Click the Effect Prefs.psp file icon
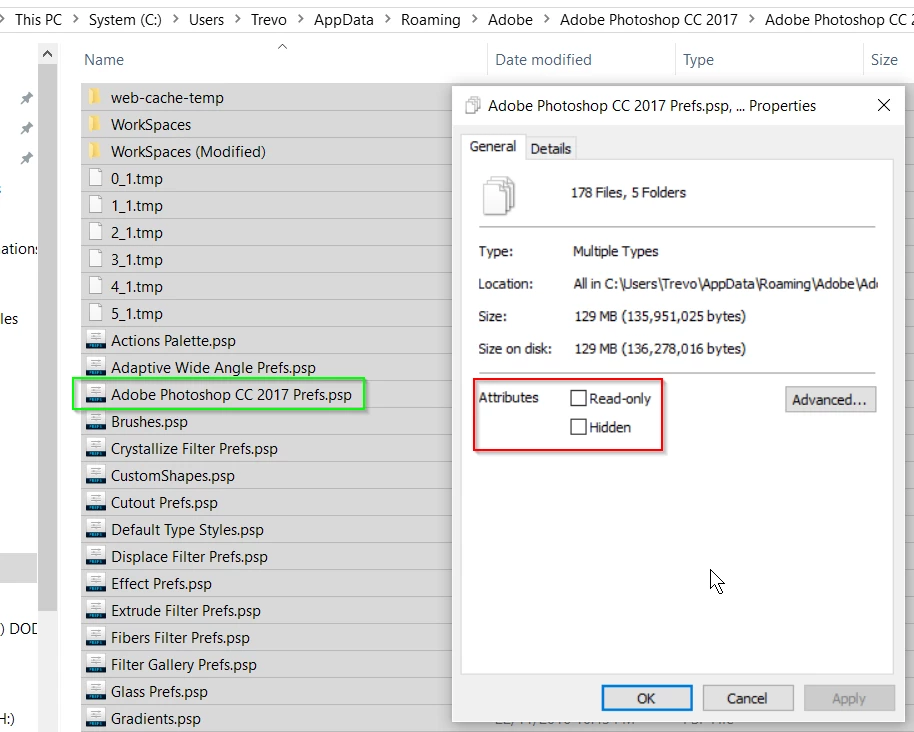The width and height of the screenshot is (914, 732). coord(96,583)
